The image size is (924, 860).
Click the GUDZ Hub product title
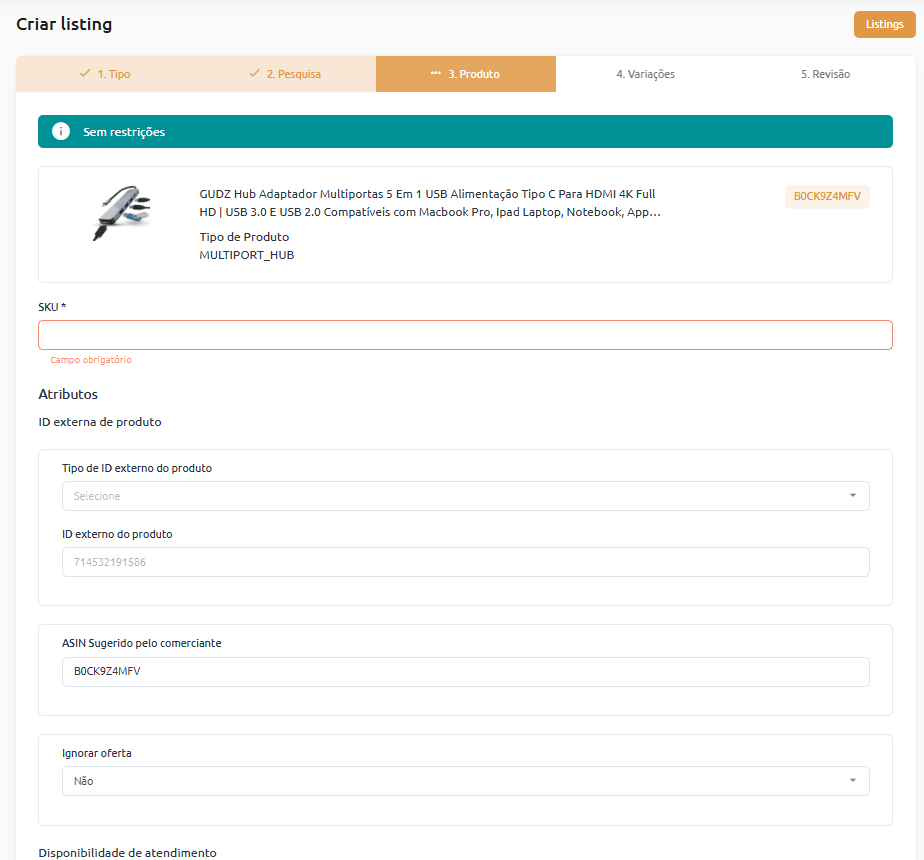pyautogui.click(x=429, y=203)
